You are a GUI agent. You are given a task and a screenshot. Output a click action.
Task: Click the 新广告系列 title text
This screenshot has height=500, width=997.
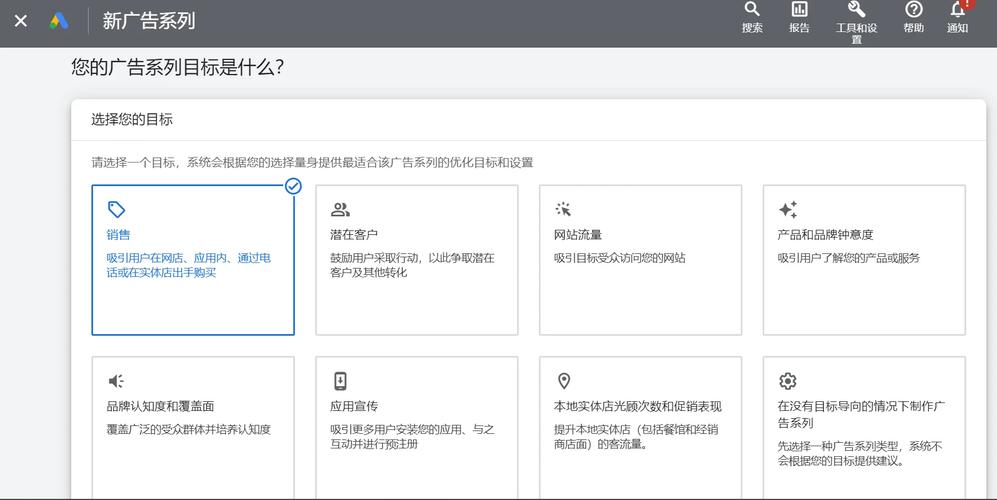coord(149,21)
